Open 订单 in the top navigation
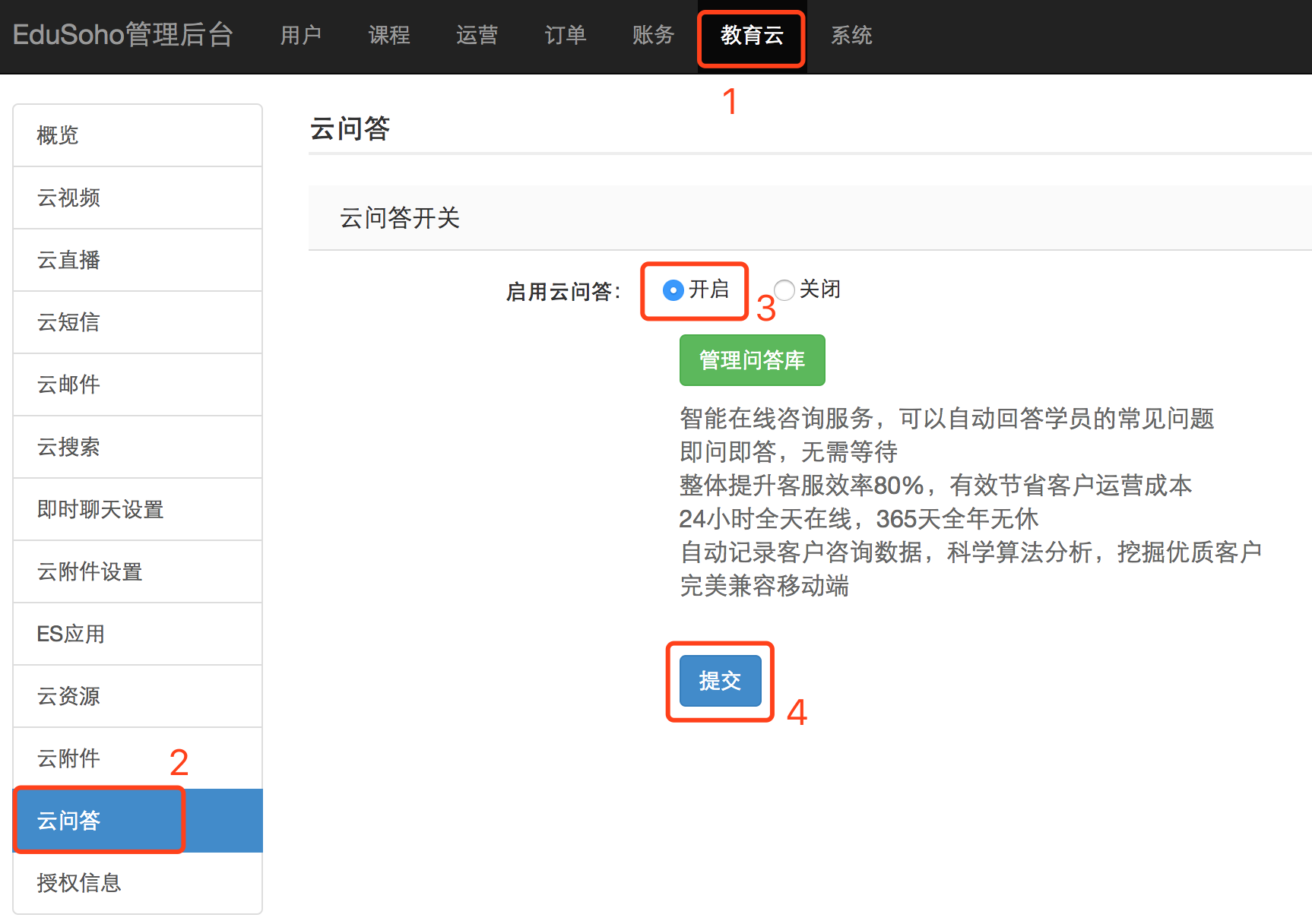1312x924 pixels. pyautogui.click(x=565, y=36)
